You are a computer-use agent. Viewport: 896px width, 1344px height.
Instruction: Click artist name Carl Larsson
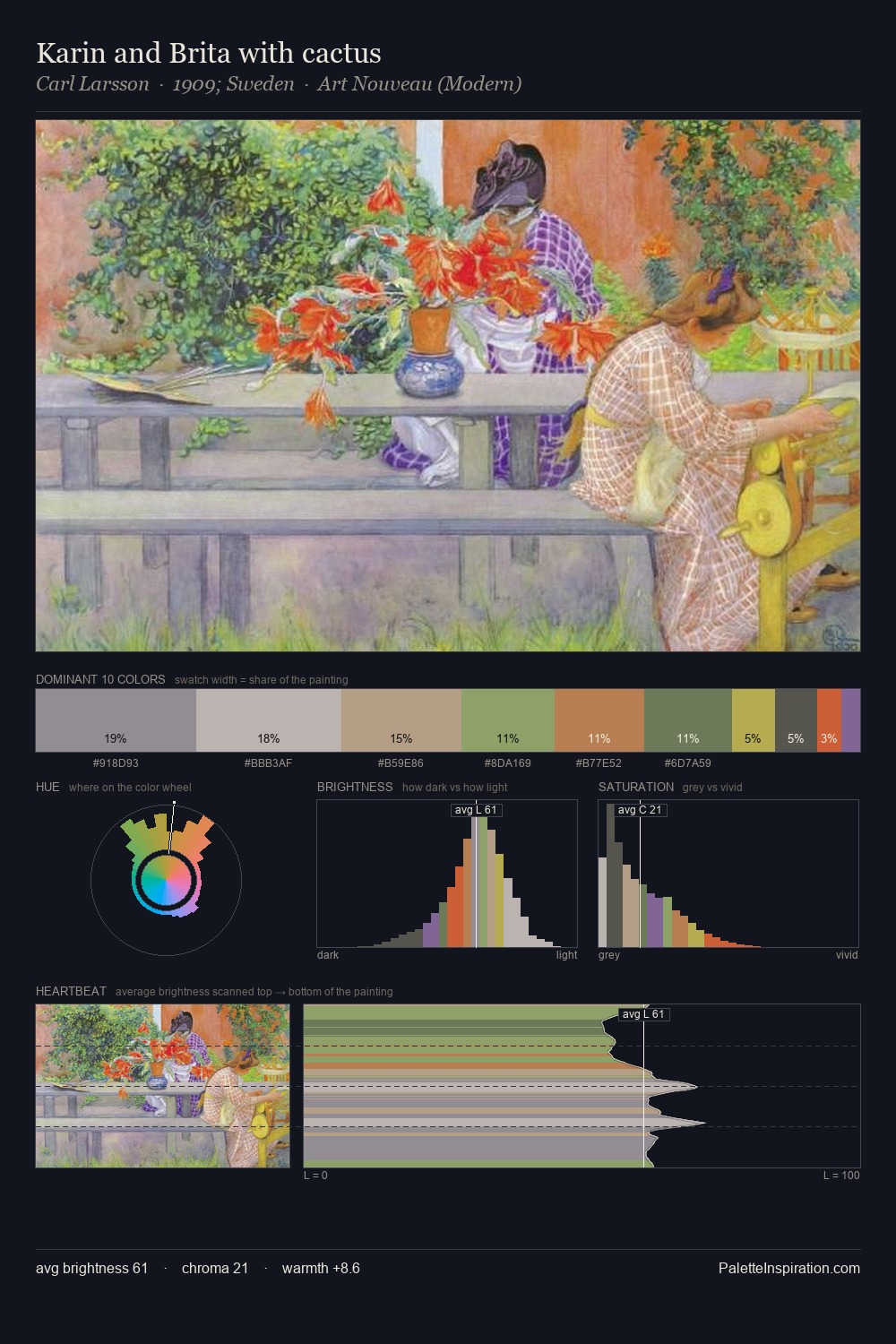(92, 84)
